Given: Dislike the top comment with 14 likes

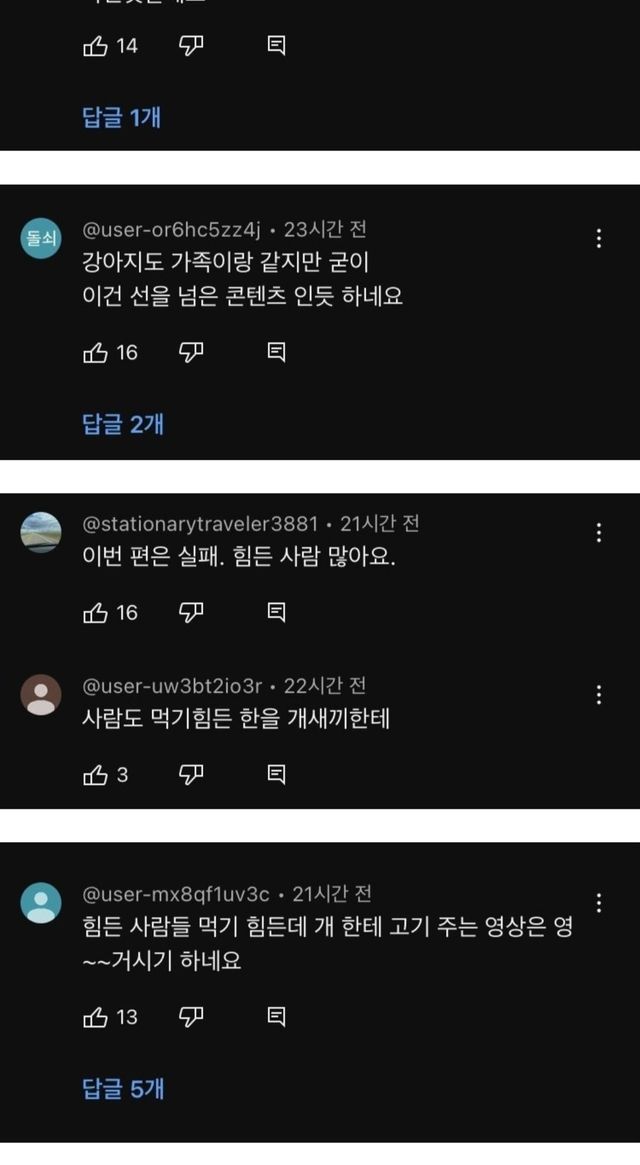Looking at the screenshot, I should coord(191,45).
